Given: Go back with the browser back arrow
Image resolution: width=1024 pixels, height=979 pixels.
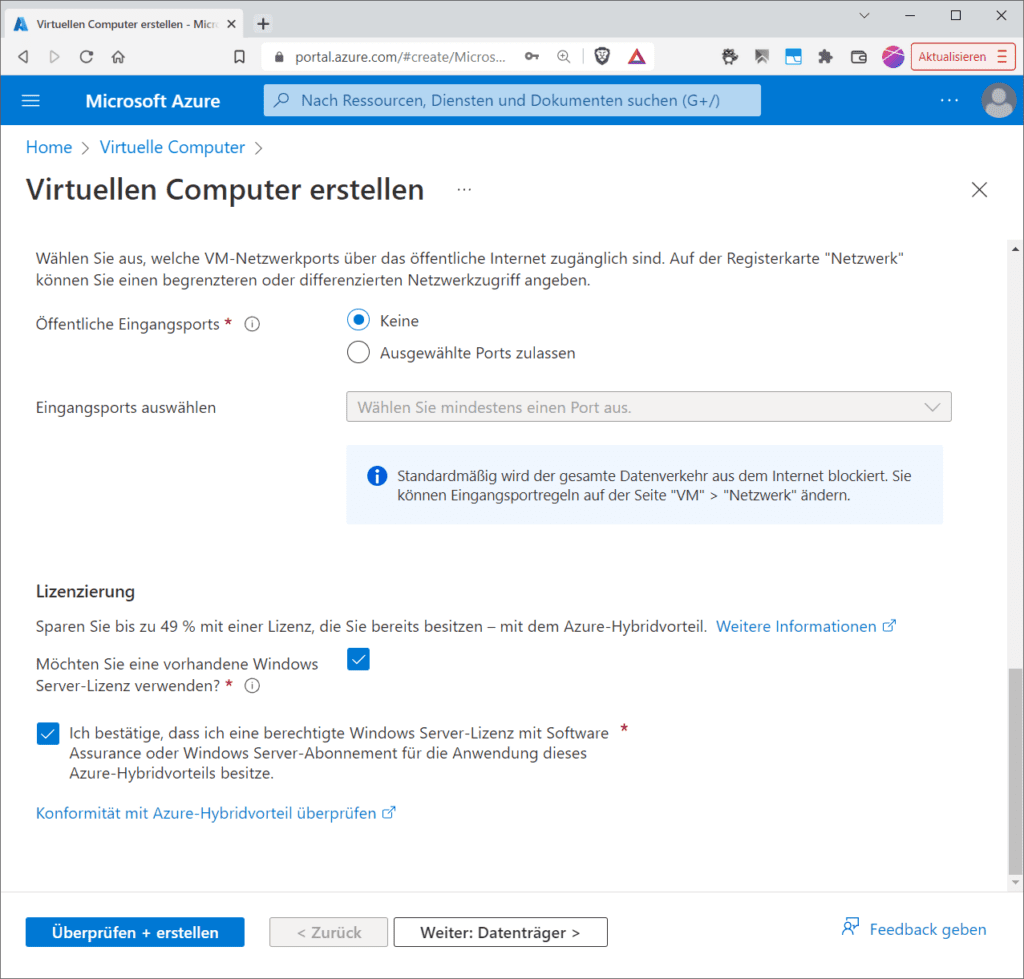Looking at the screenshot, I should click(24, 57).
